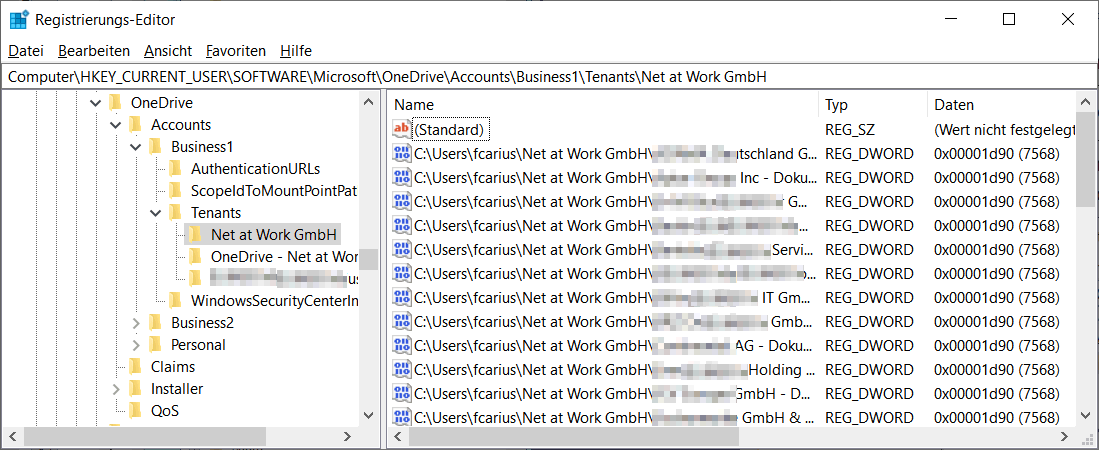The width and height of the screenshot is (1099, 450).
Task: Click the open folder icon of Net at Work GmbH
Action: pos(196,234)
